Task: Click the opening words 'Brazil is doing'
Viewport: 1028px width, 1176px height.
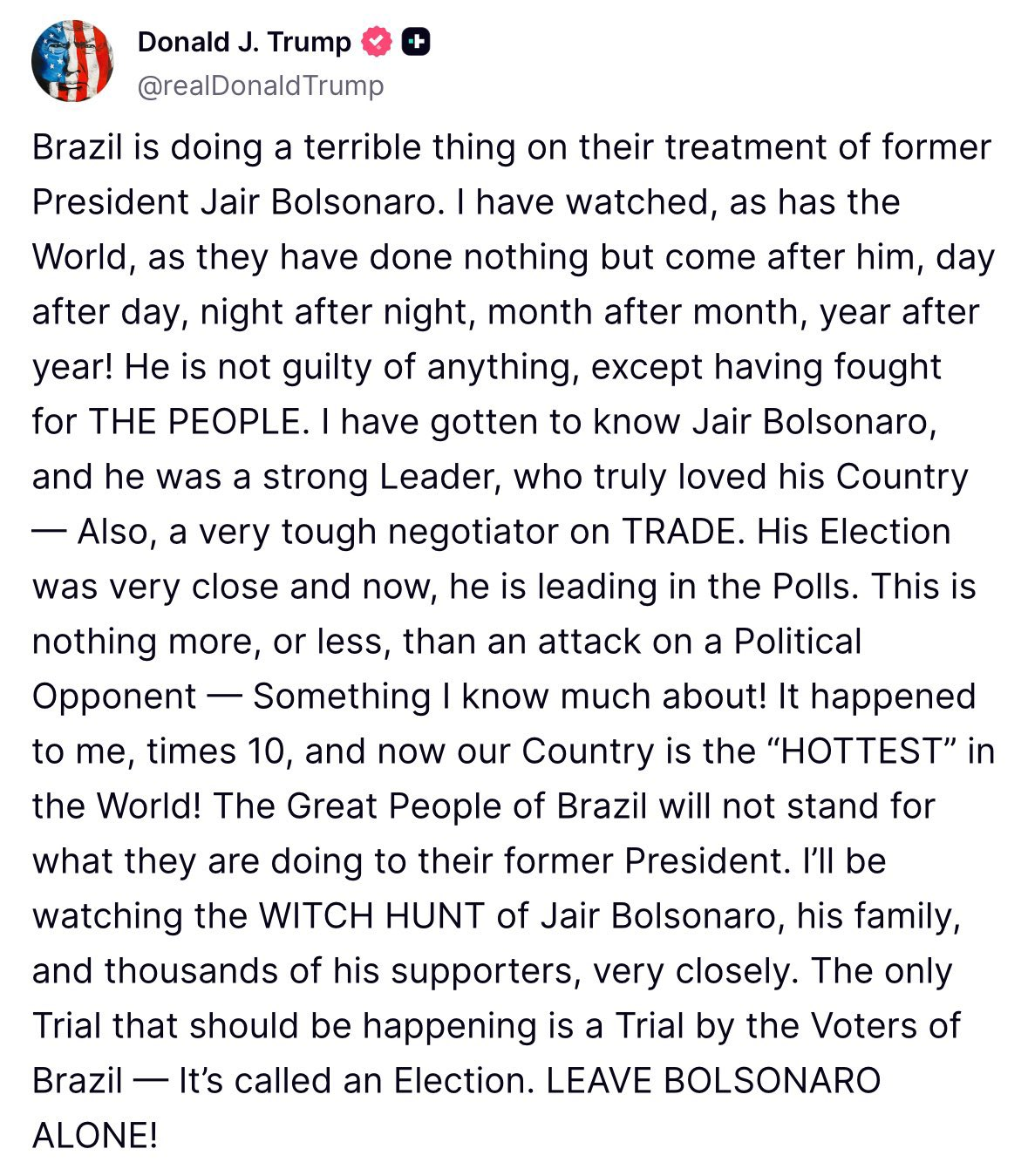Action: pyautogui.click(x=147, y=147)
